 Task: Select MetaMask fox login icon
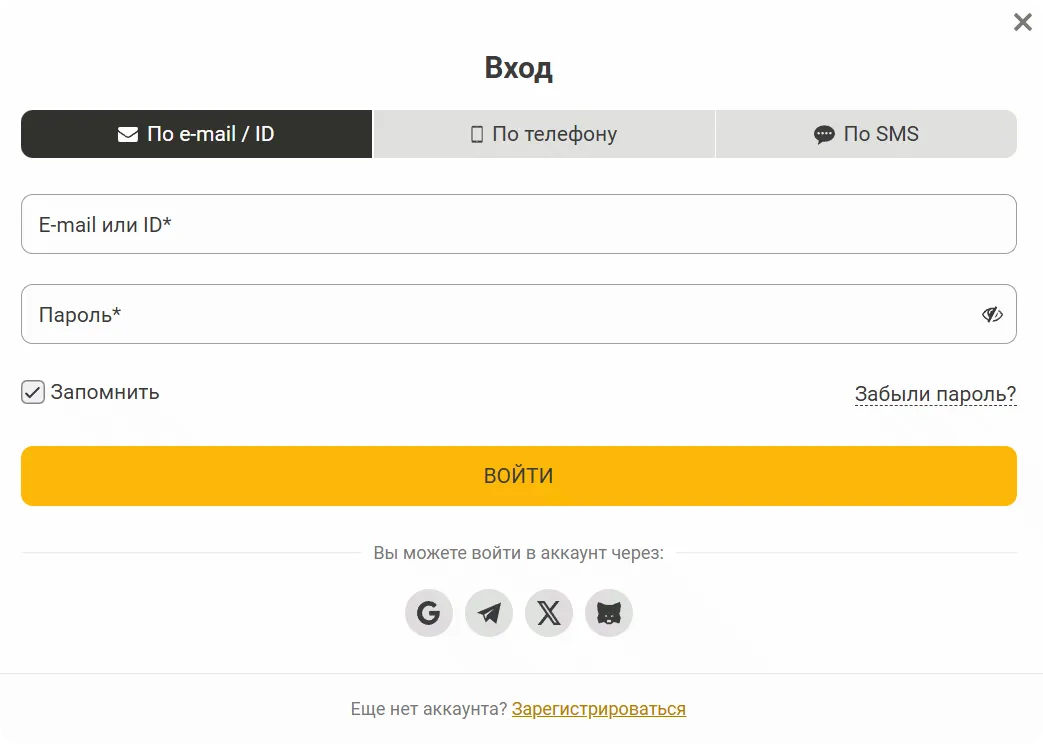pyautogui.click(x=609, y=613)
